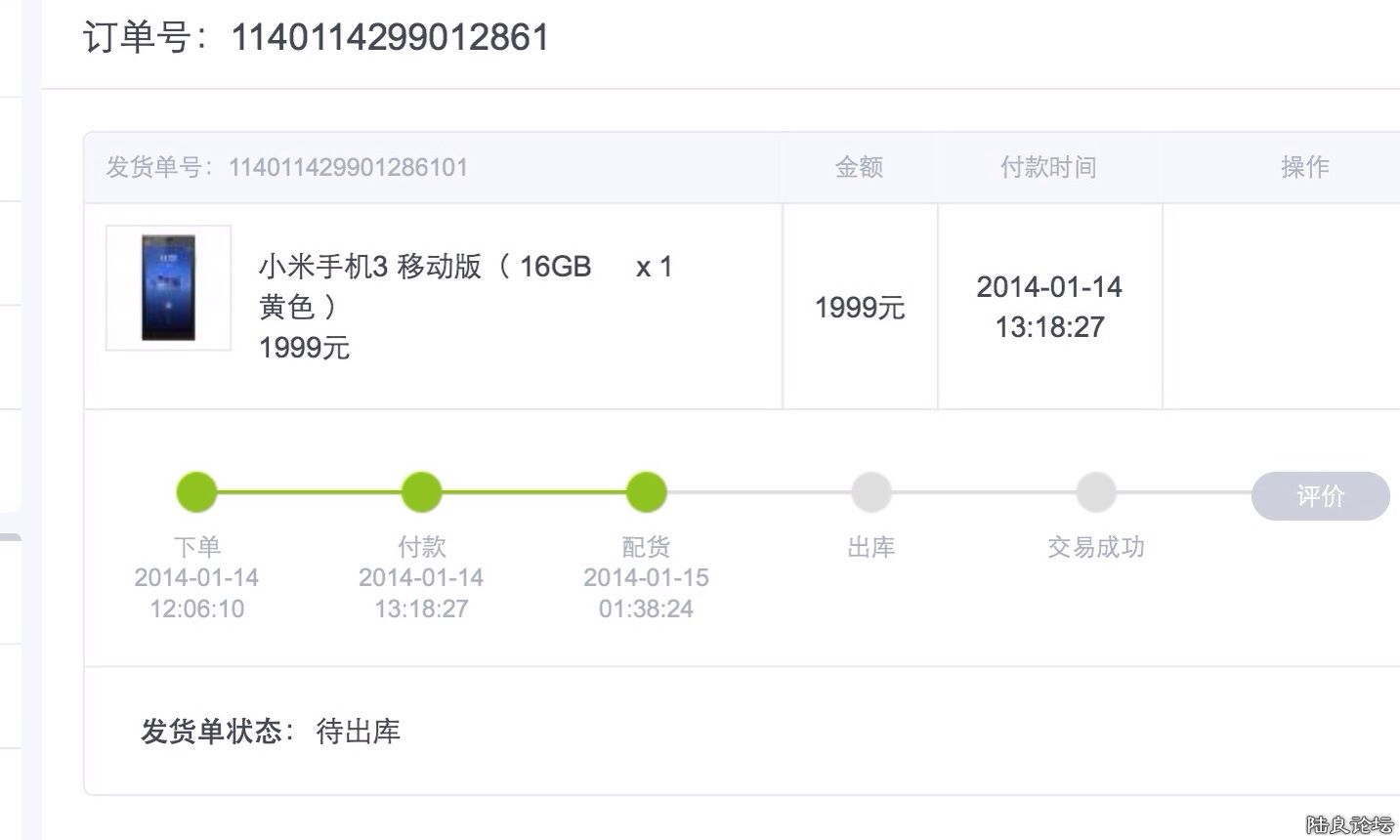Click the 下单 timestamp 2014-01-14 12:06:10
This screenshot has height=840, width=1400.
(x=196, y=593)
